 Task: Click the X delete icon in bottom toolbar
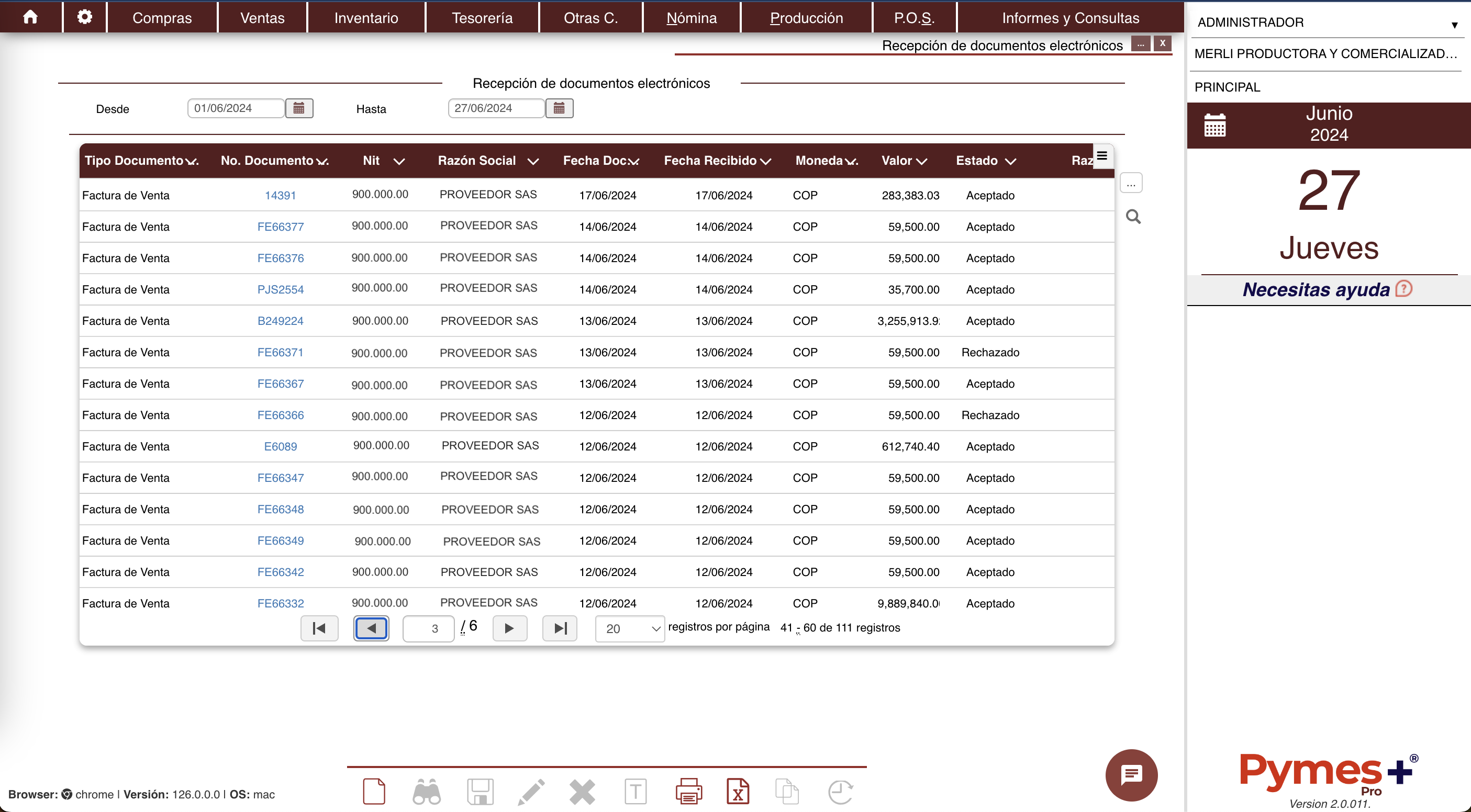tap(582, 792)
